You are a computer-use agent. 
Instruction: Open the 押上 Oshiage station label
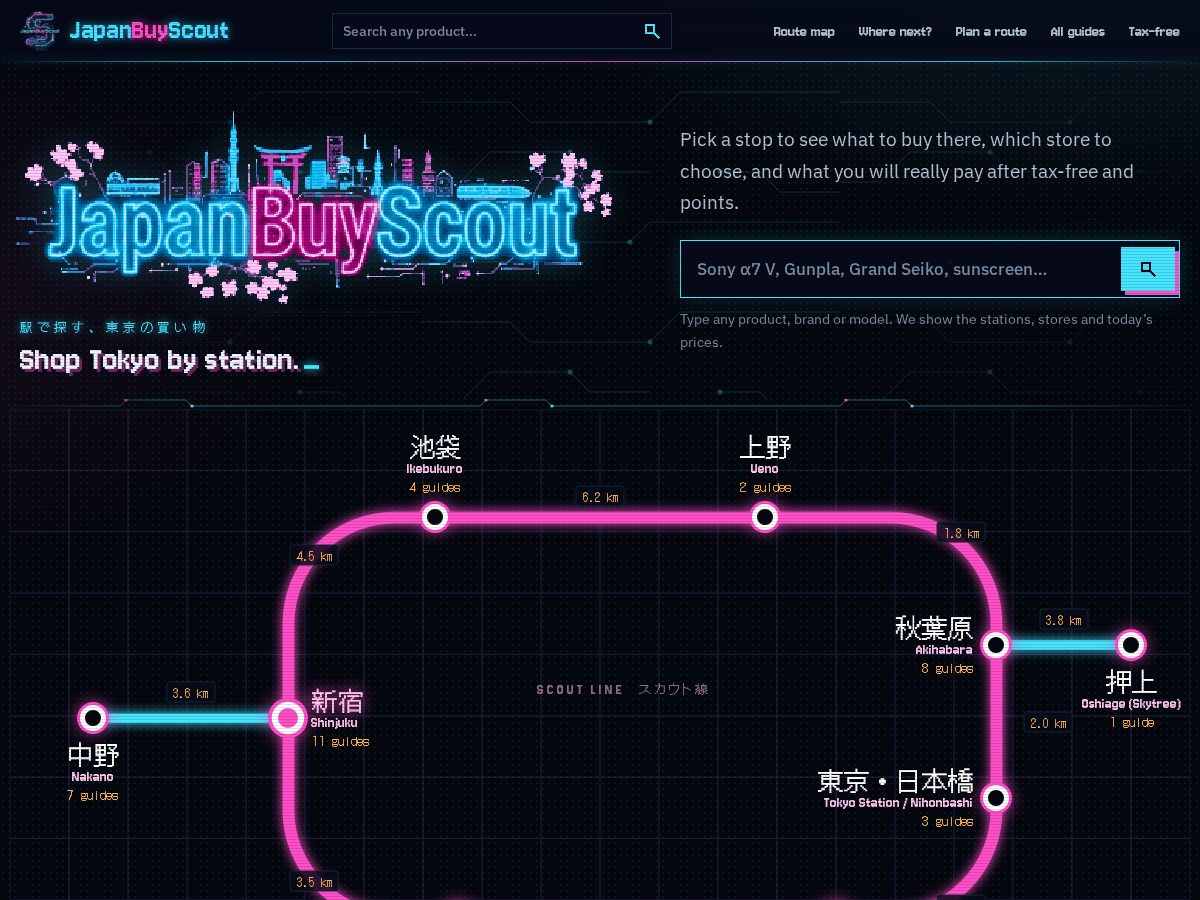tap(1131, 689)
